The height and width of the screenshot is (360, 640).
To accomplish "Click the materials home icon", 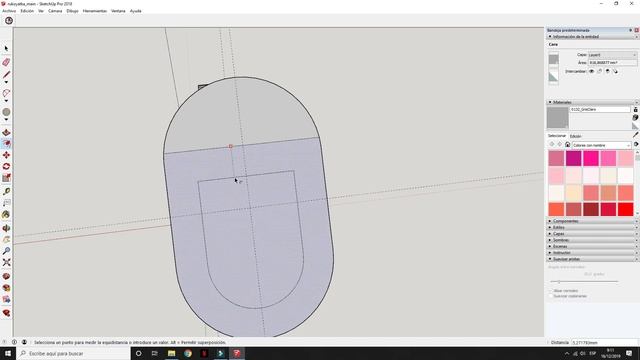I will tap(567, 144).
